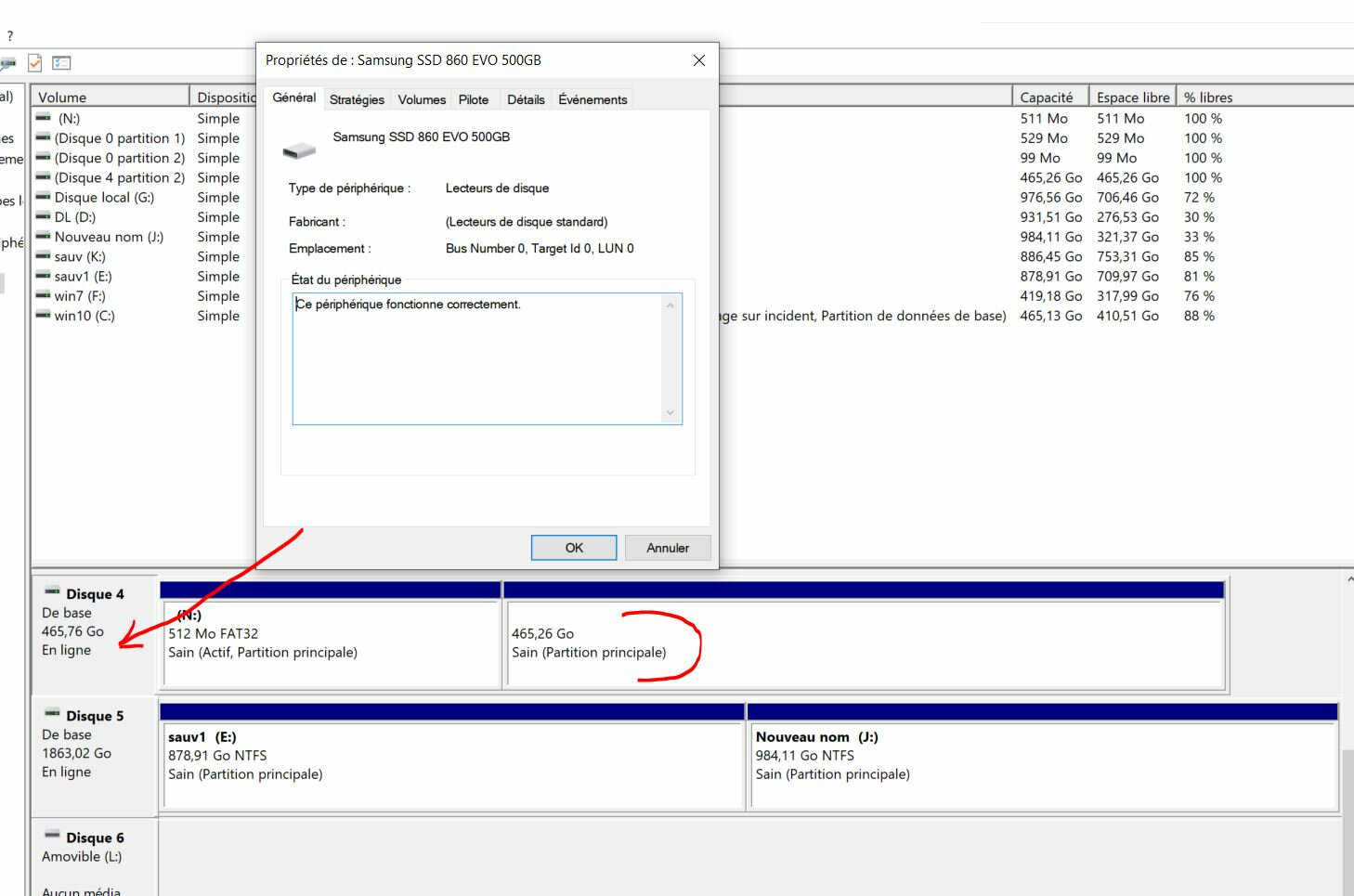This screenshot has height=896, width=1354.
Task: Sort by the Espace libre column header
Action: (1132, 97)
